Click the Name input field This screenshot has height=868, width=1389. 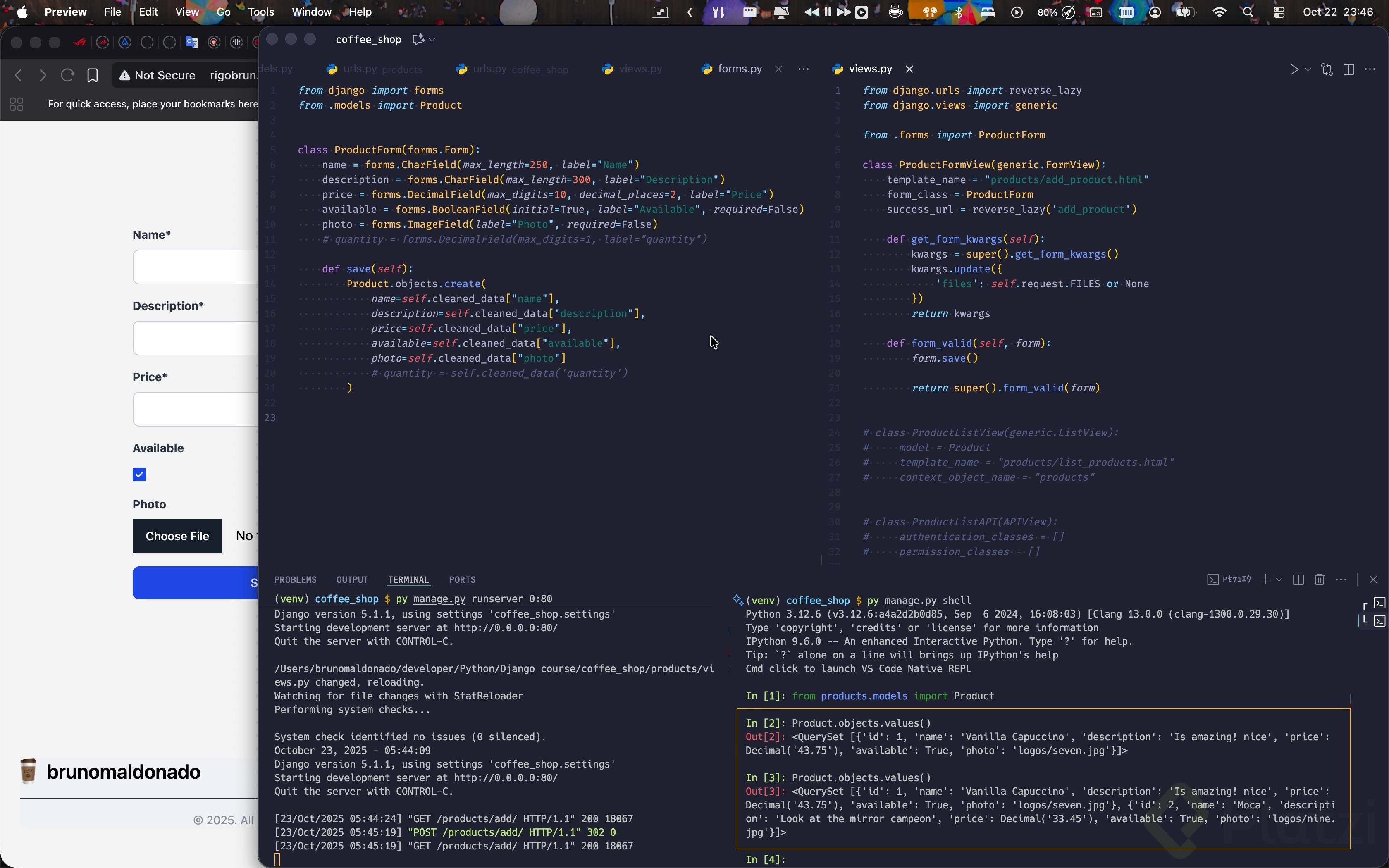pyautogui.click(x=195, y=267)
